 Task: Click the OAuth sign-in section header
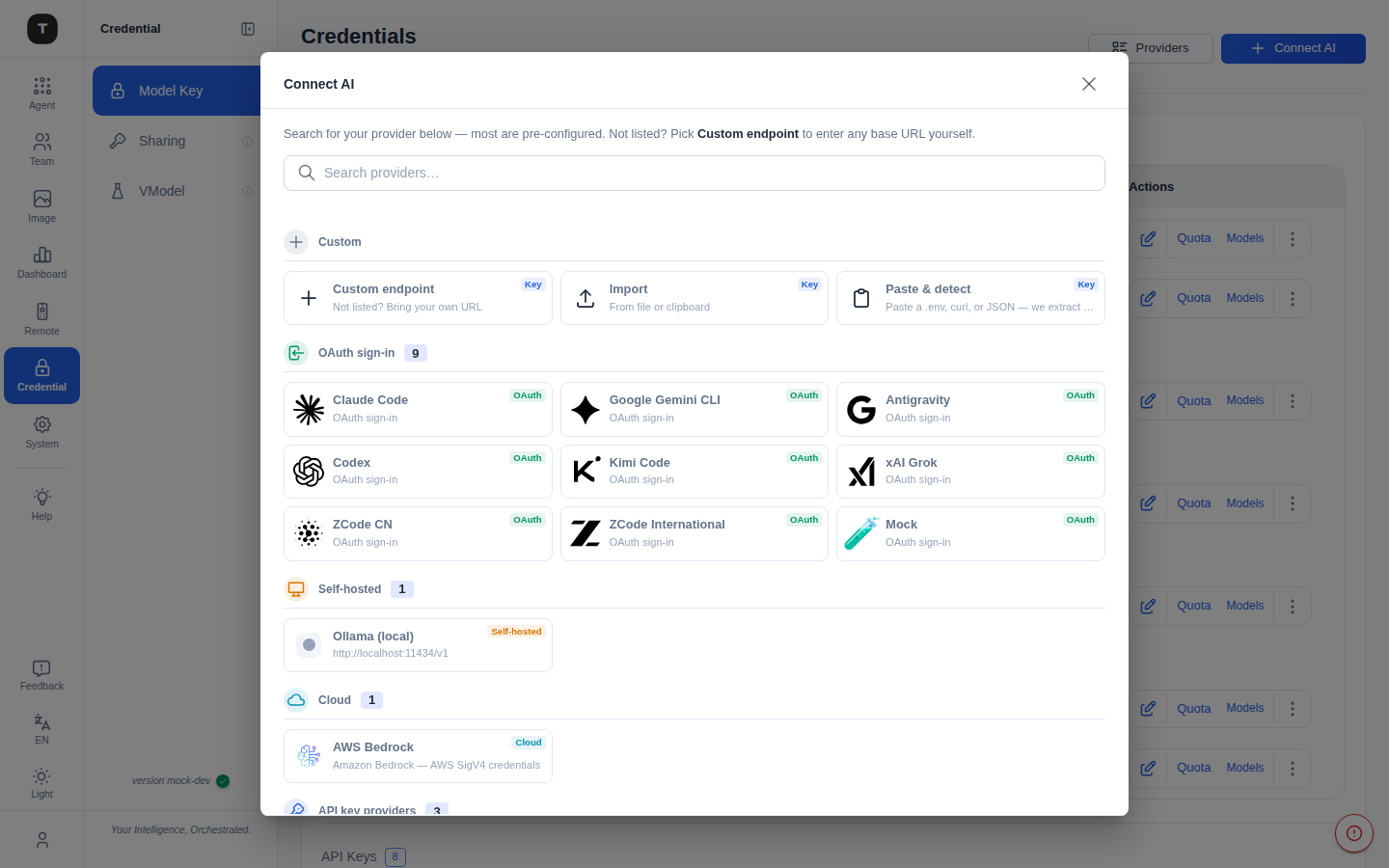coord(694,353)
